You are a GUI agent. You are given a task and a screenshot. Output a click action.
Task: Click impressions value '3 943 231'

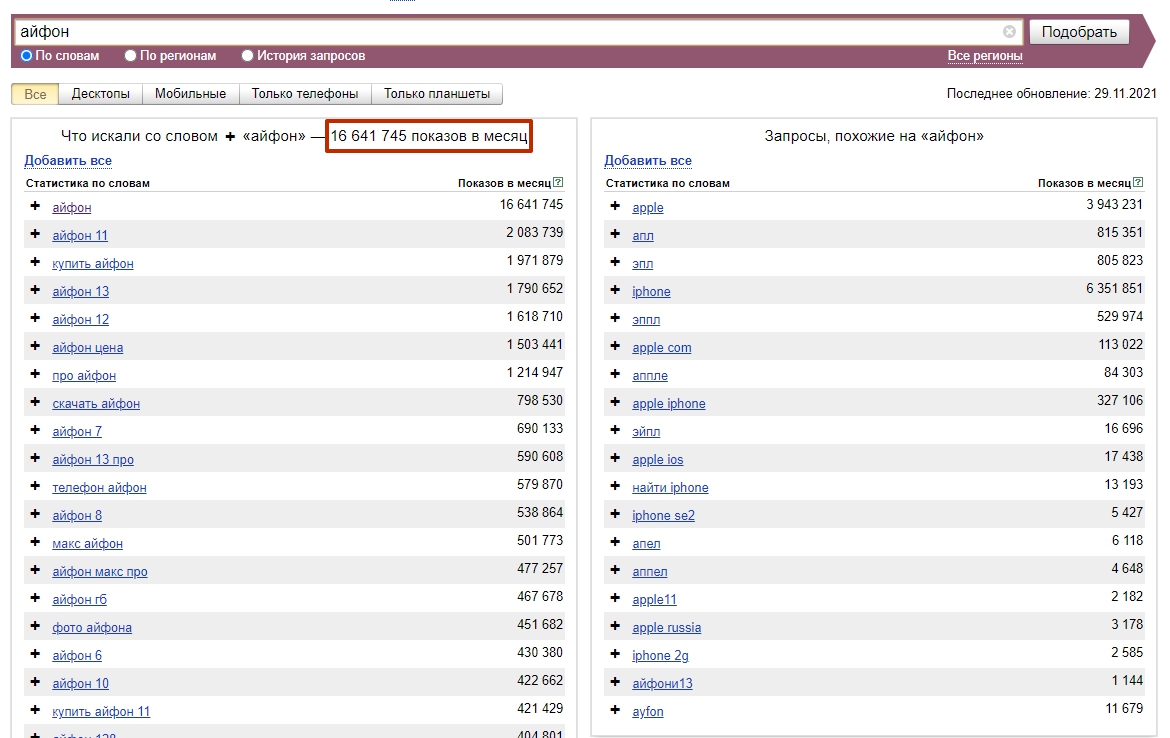1114,204
